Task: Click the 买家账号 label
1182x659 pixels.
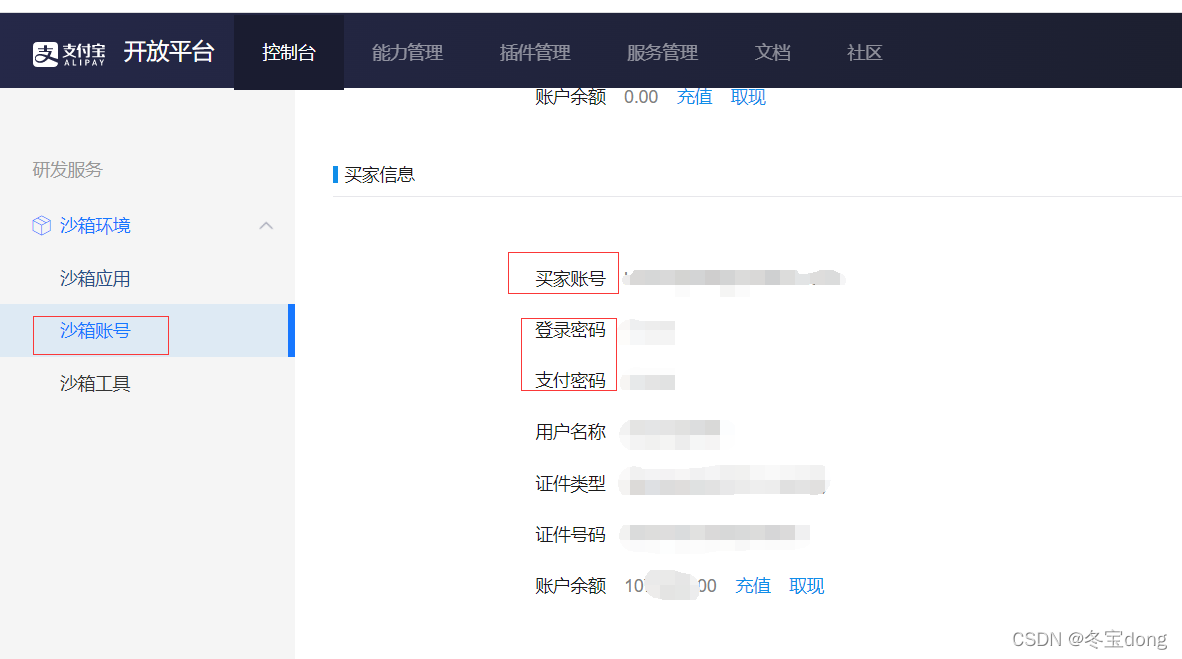Action: [x=570, y=279]
